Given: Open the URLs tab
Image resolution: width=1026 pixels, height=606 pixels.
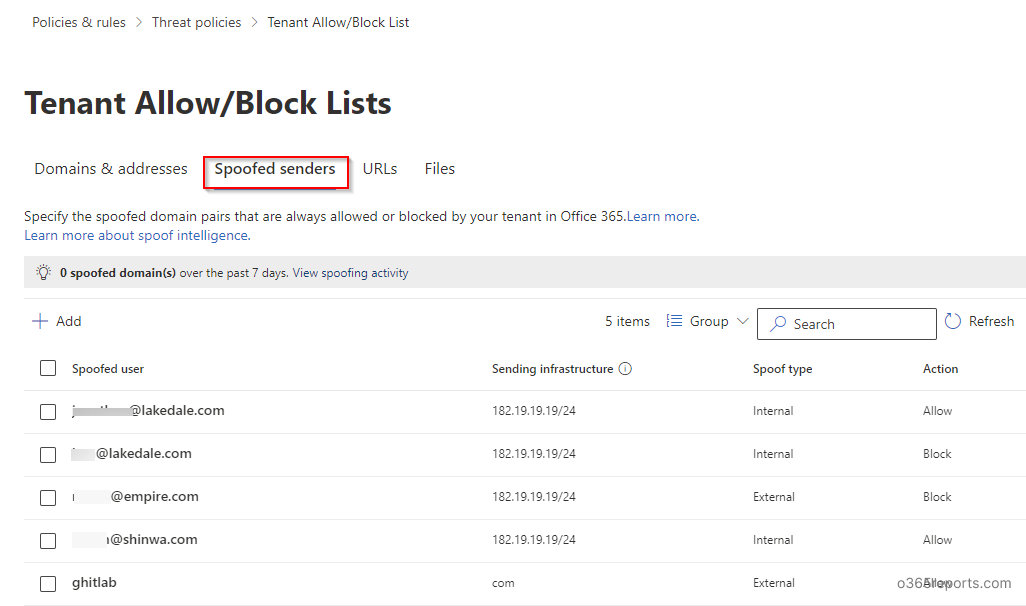Looking at the screenshot, I should coord(380,169).
